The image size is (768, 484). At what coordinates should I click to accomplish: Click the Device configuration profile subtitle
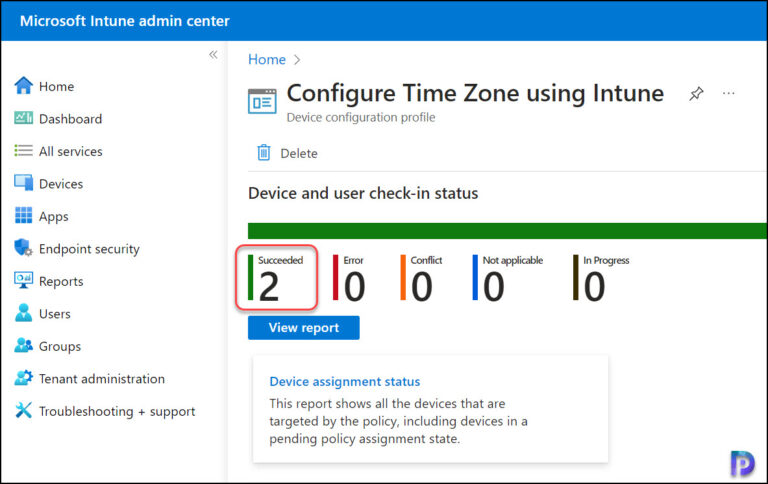click(361, 118)
